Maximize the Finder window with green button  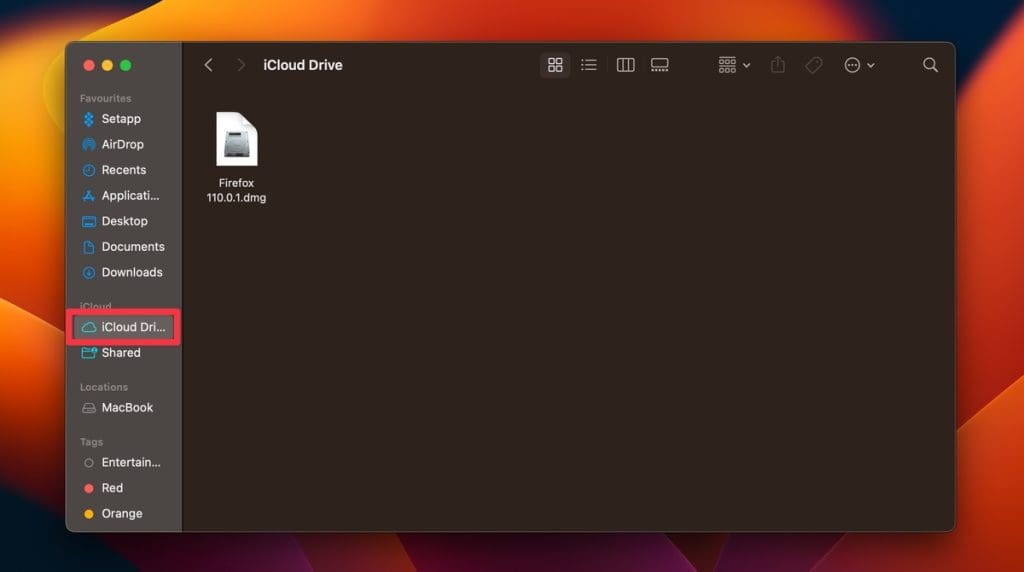point(125,65)
